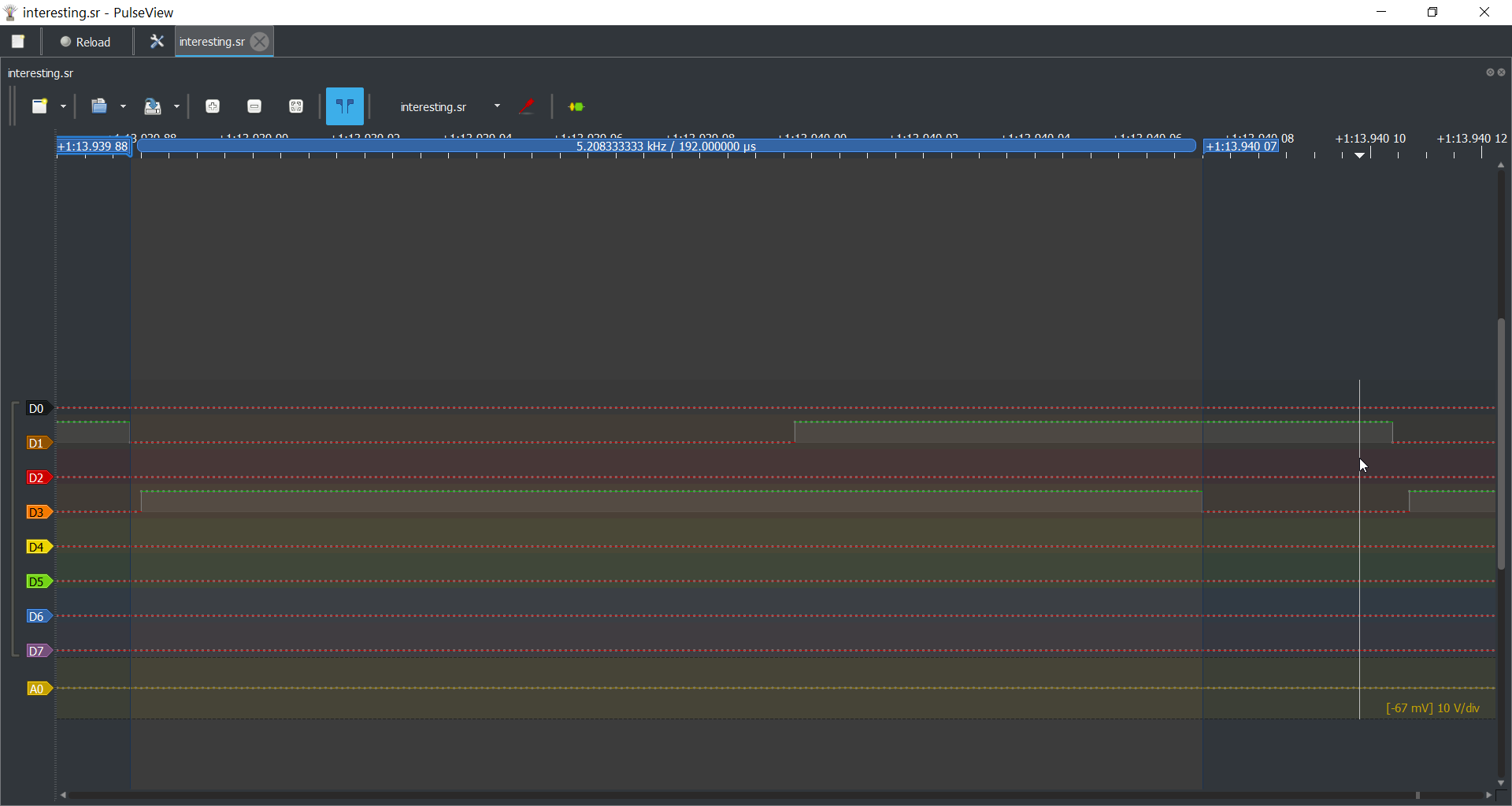Close the interesting.sr session tab
Viewport: 1512px width, 806px height.
click(x=260, y=42)
